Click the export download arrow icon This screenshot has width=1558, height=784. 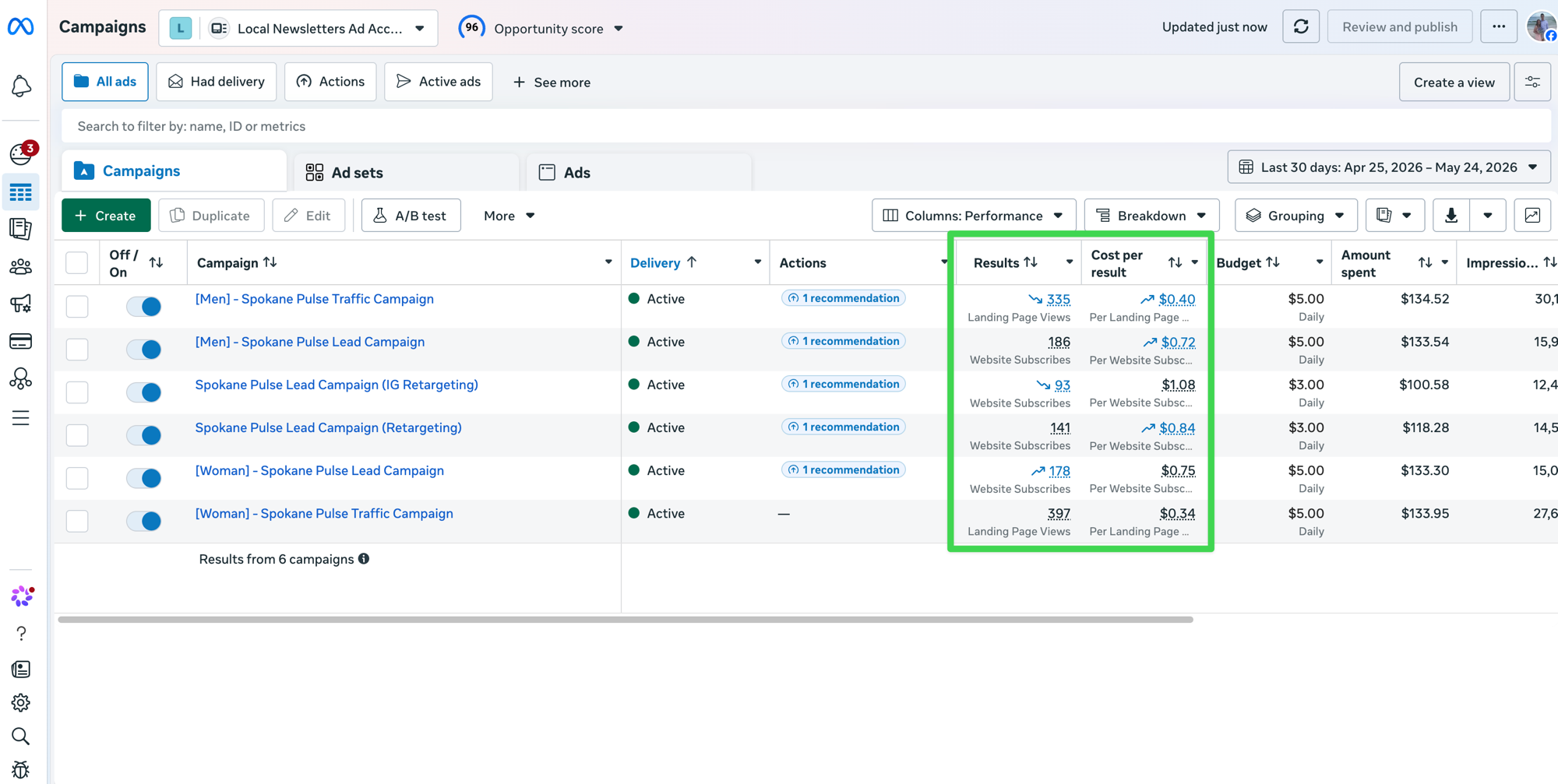pyautogui.click(x=1451, y=216)
